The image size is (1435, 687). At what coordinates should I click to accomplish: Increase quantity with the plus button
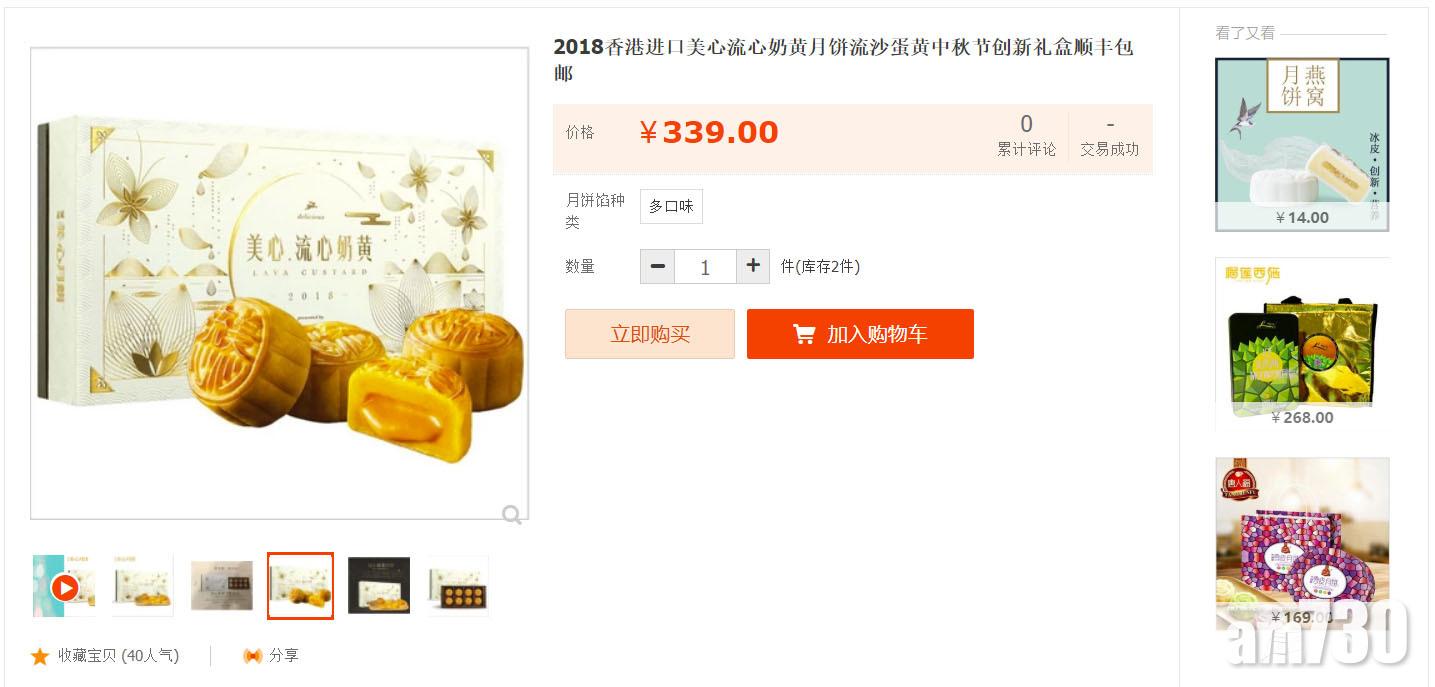(x=753, y=266)
